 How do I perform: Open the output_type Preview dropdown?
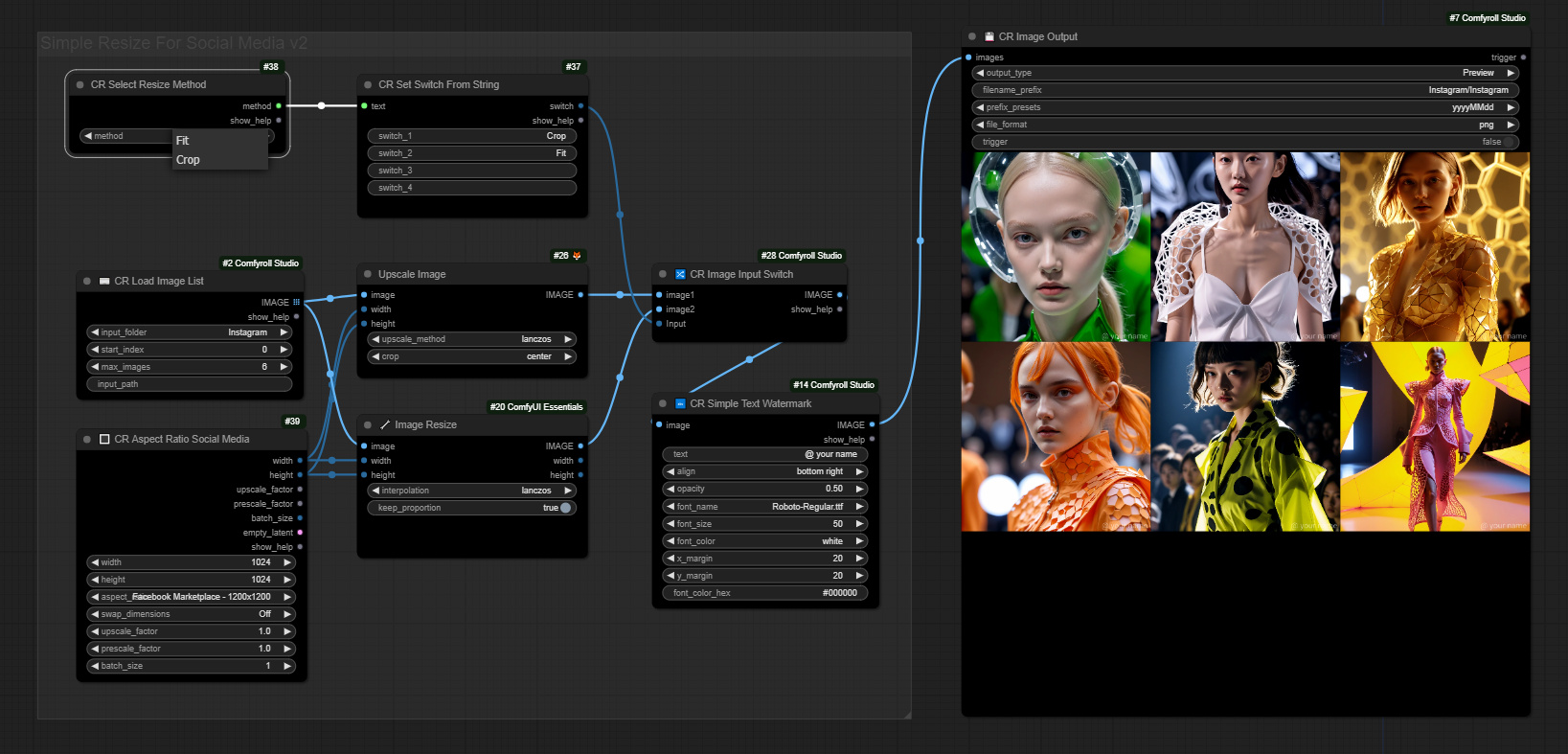(x=1245, y=73)
